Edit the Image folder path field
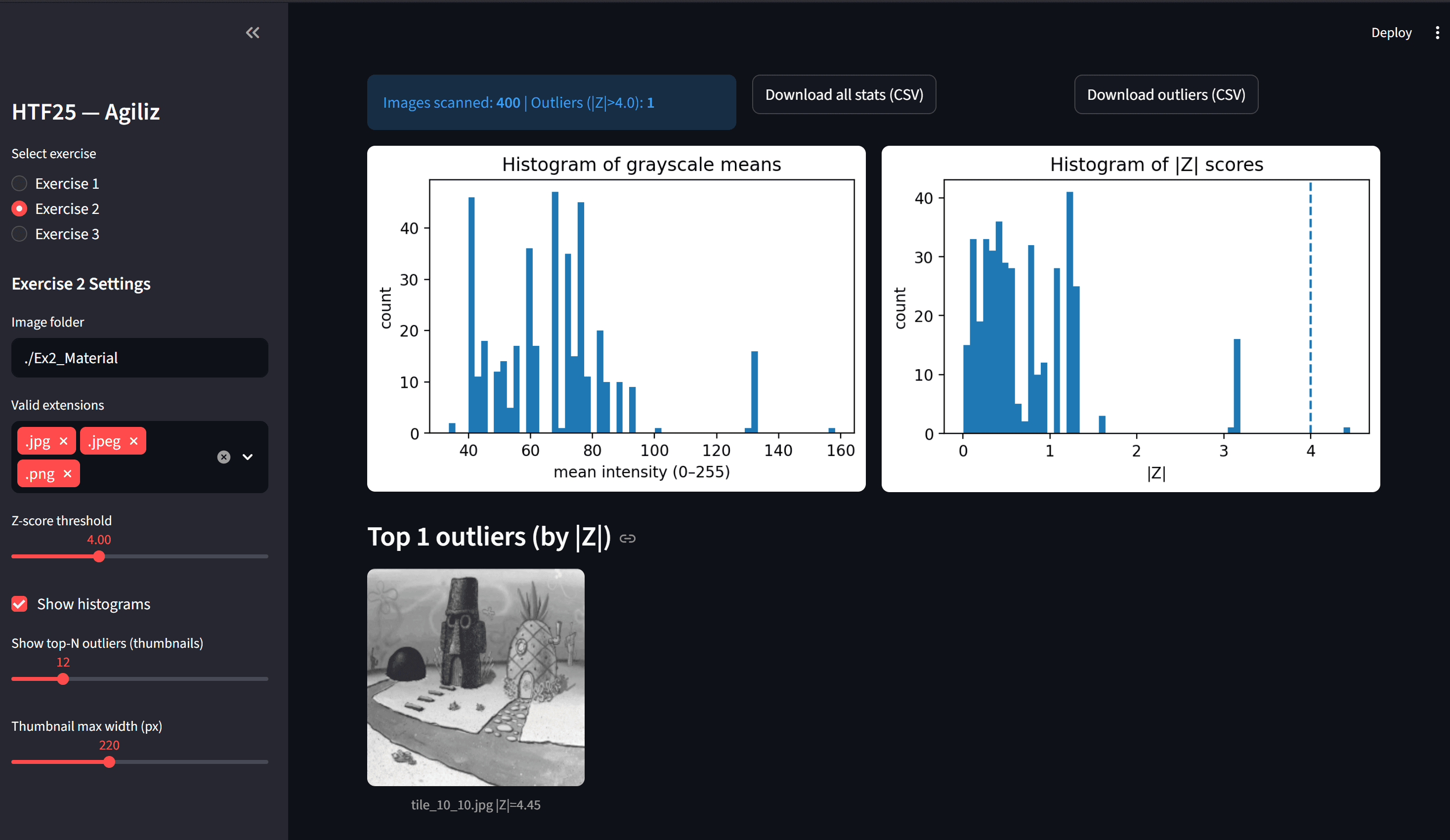This screenshot has width=1450, height=840. (140, 358)
